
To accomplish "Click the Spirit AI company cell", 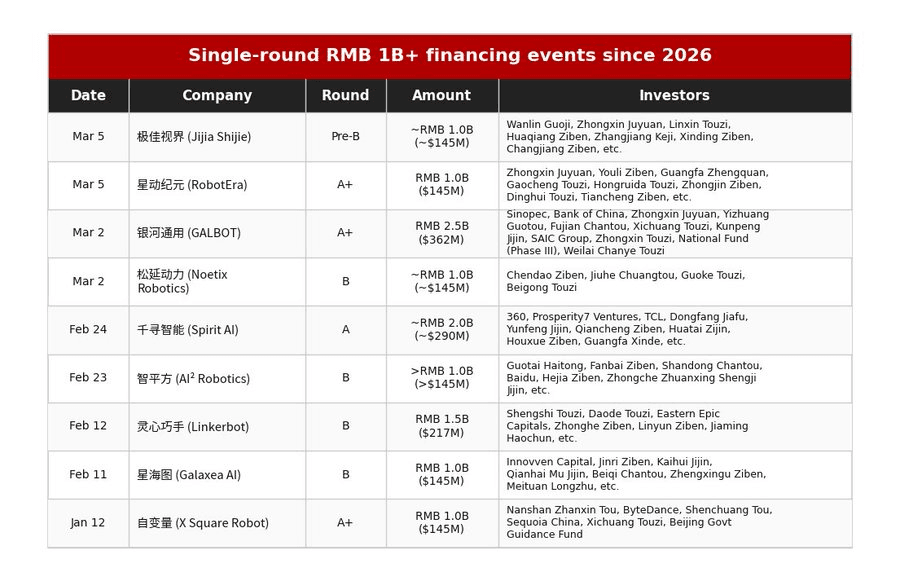I will pos(188,330).
